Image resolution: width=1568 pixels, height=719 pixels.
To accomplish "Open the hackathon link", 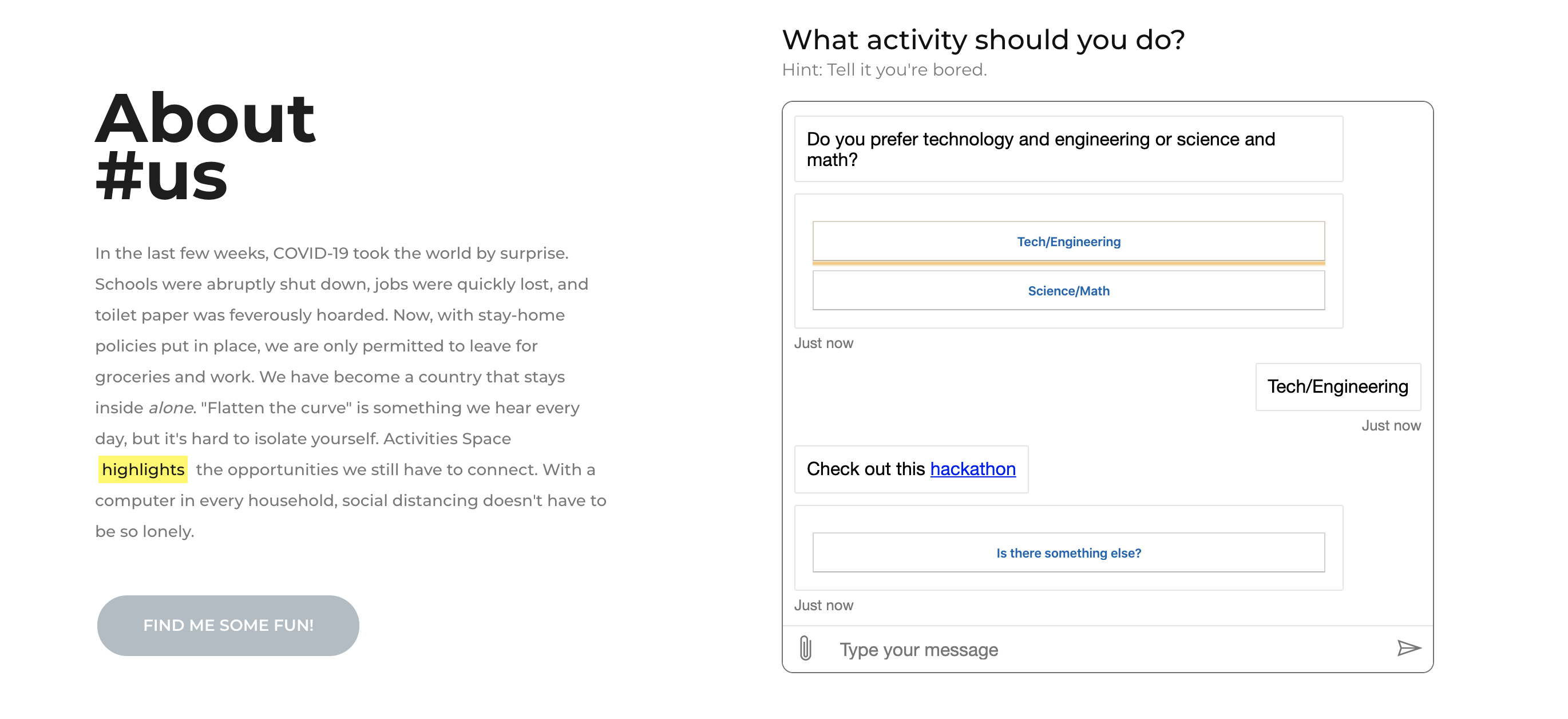I will (972, 469).
